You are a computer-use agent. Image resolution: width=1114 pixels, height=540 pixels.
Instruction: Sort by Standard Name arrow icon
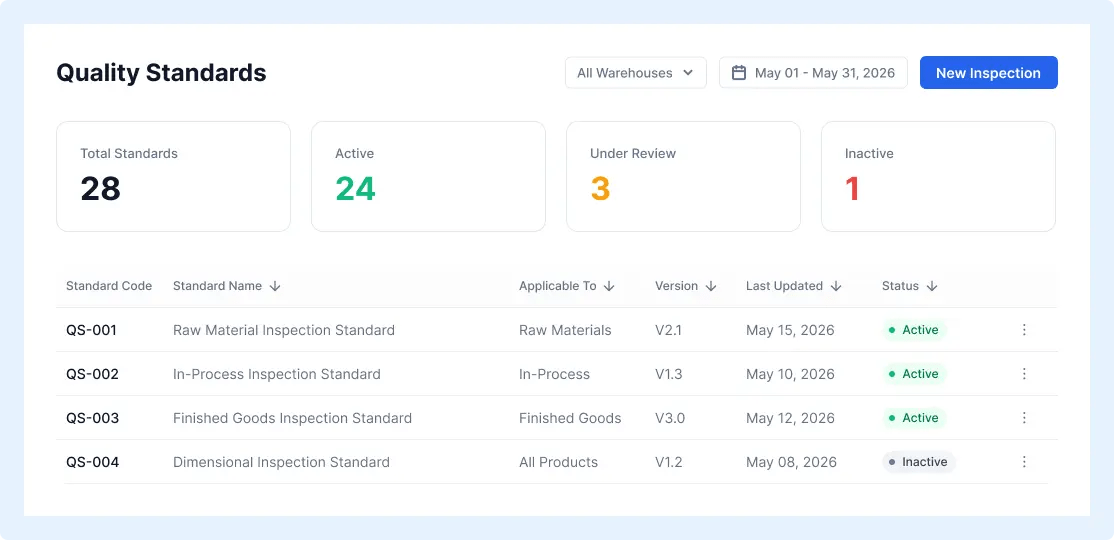276,286
